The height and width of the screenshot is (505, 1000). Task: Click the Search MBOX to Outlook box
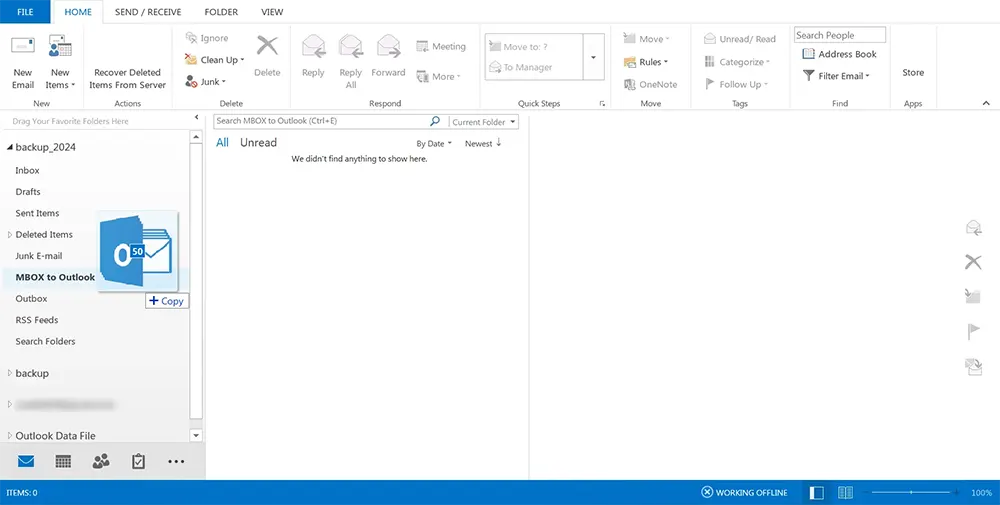coord(321,121)
